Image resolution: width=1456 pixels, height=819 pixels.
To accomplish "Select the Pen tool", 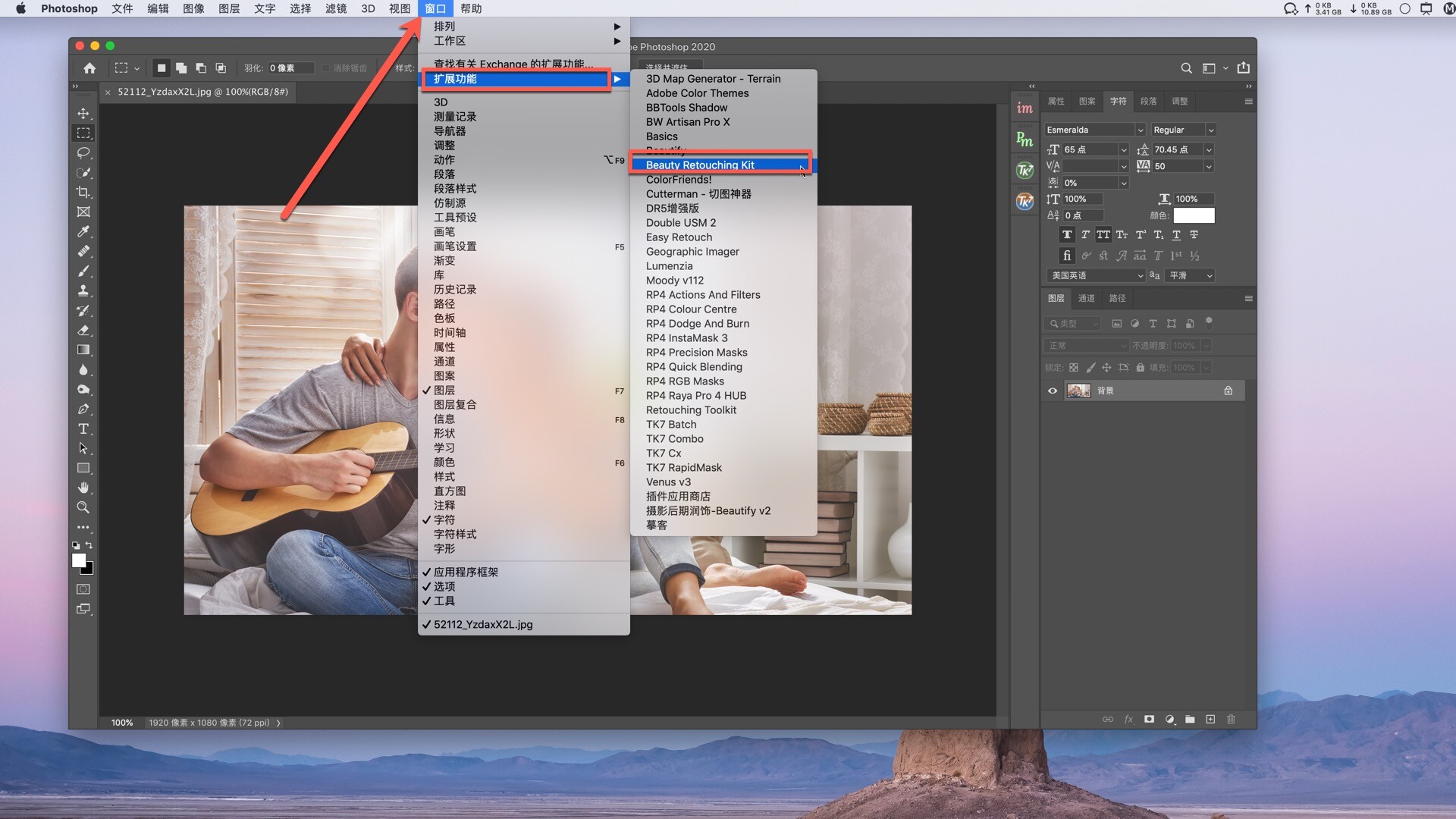I will pos(83,409).
